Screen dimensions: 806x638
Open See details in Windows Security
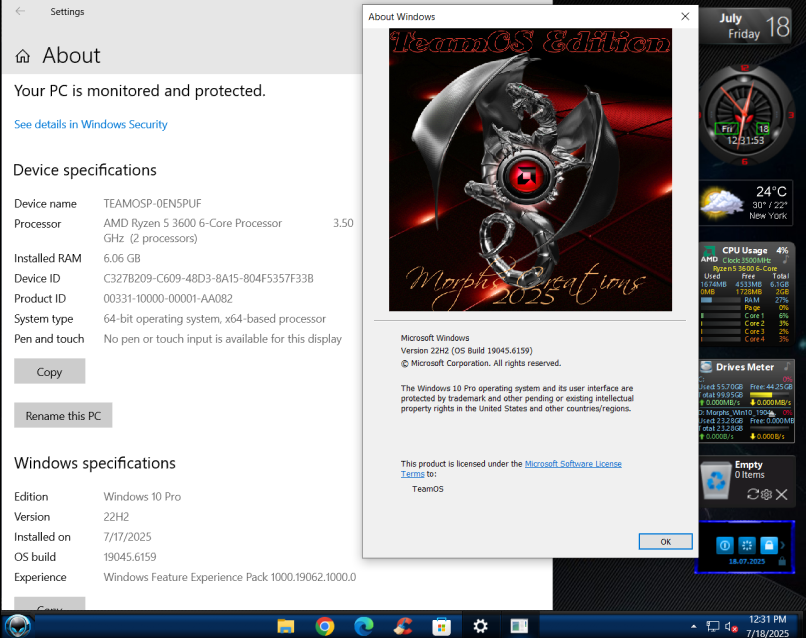point(91,124)
